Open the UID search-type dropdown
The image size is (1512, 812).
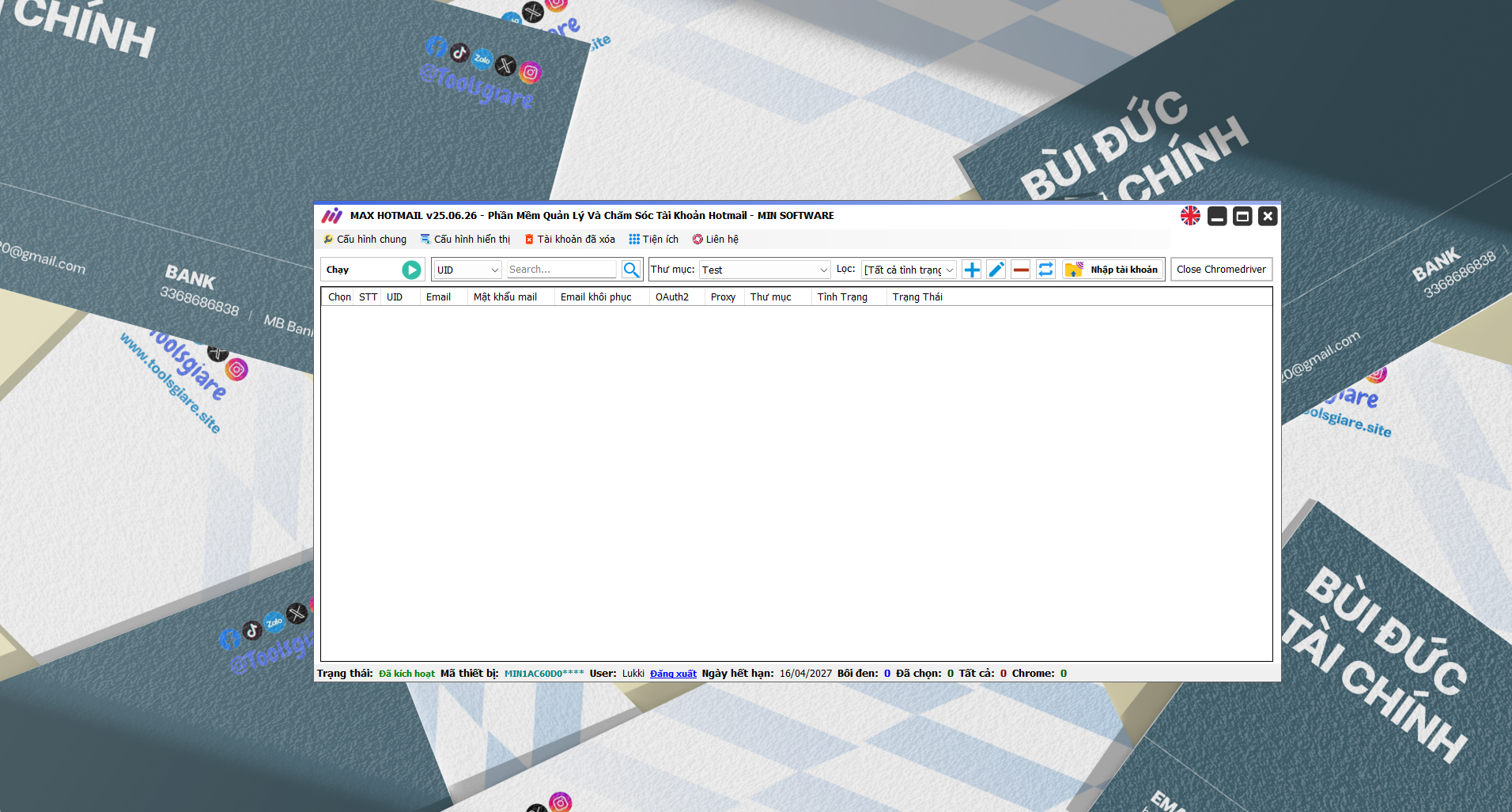(x=467, y=270)
